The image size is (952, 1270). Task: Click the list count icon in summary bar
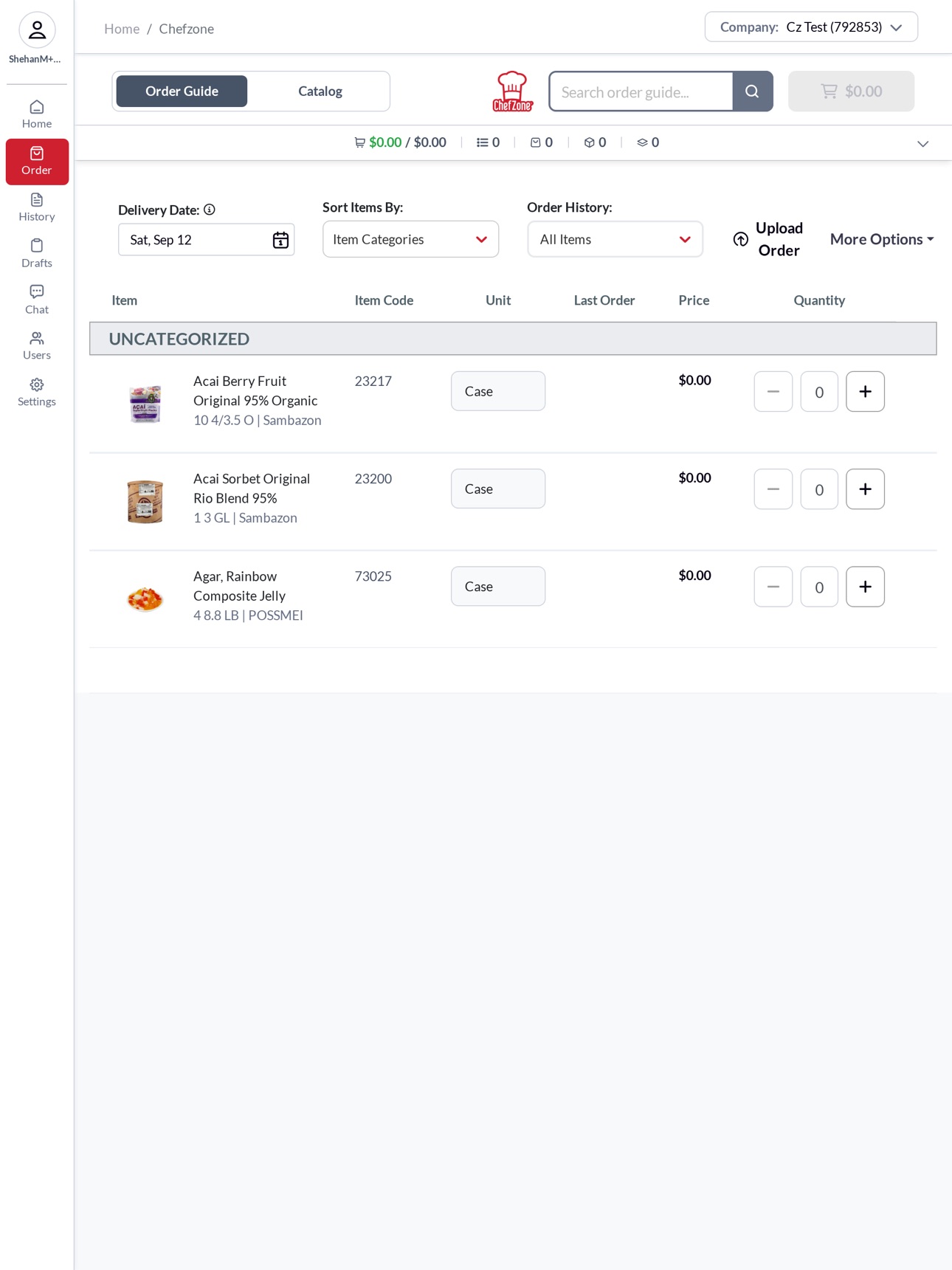click(482, 142)
